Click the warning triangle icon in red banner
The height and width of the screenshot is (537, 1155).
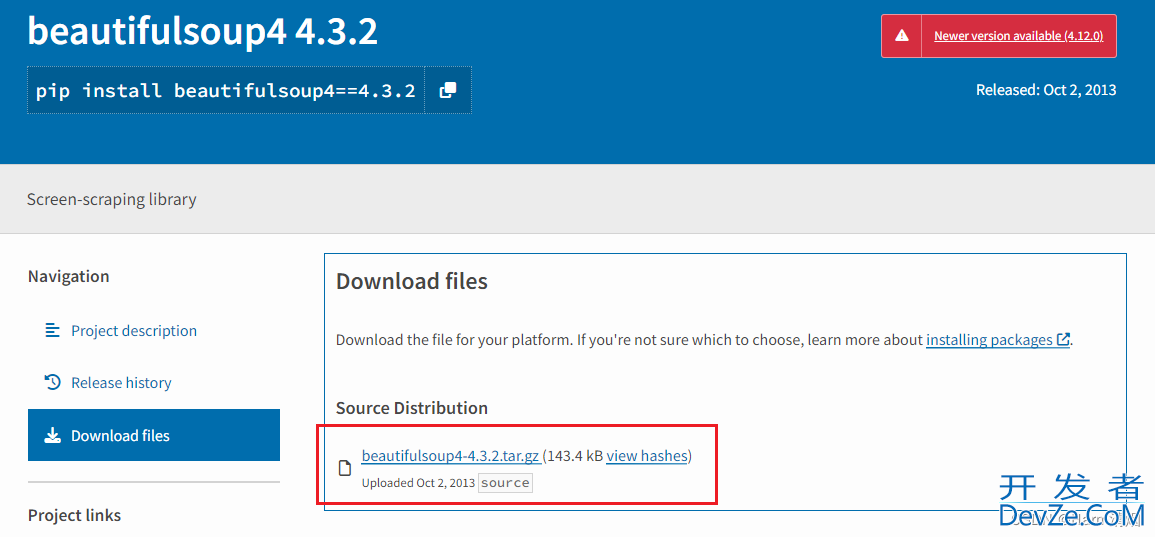pos(901,35)
